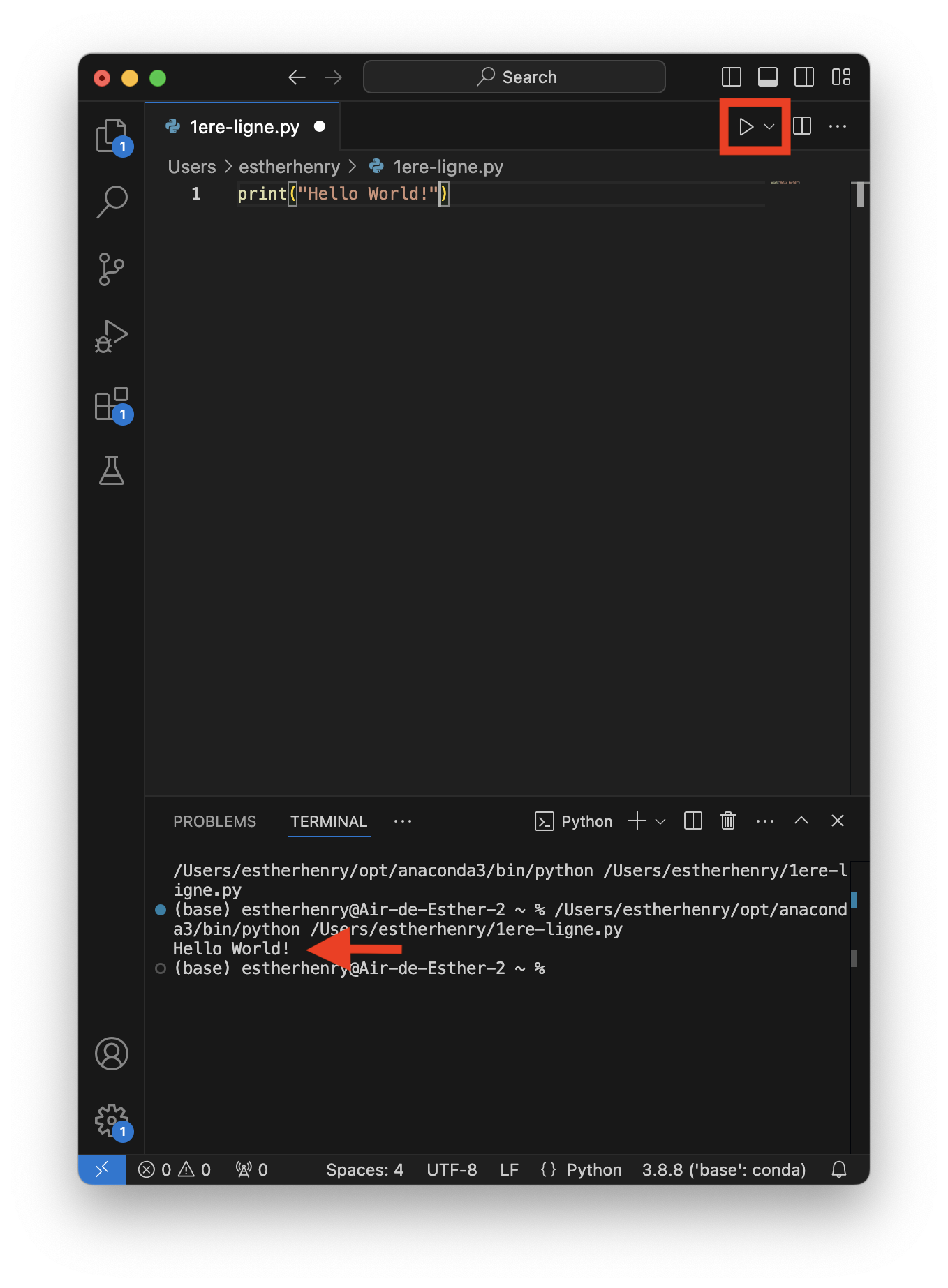This screenshot has height=1288, width=948.
Task: Close the terminal panel
Action: pyautogui.click(x=838, y=821)
